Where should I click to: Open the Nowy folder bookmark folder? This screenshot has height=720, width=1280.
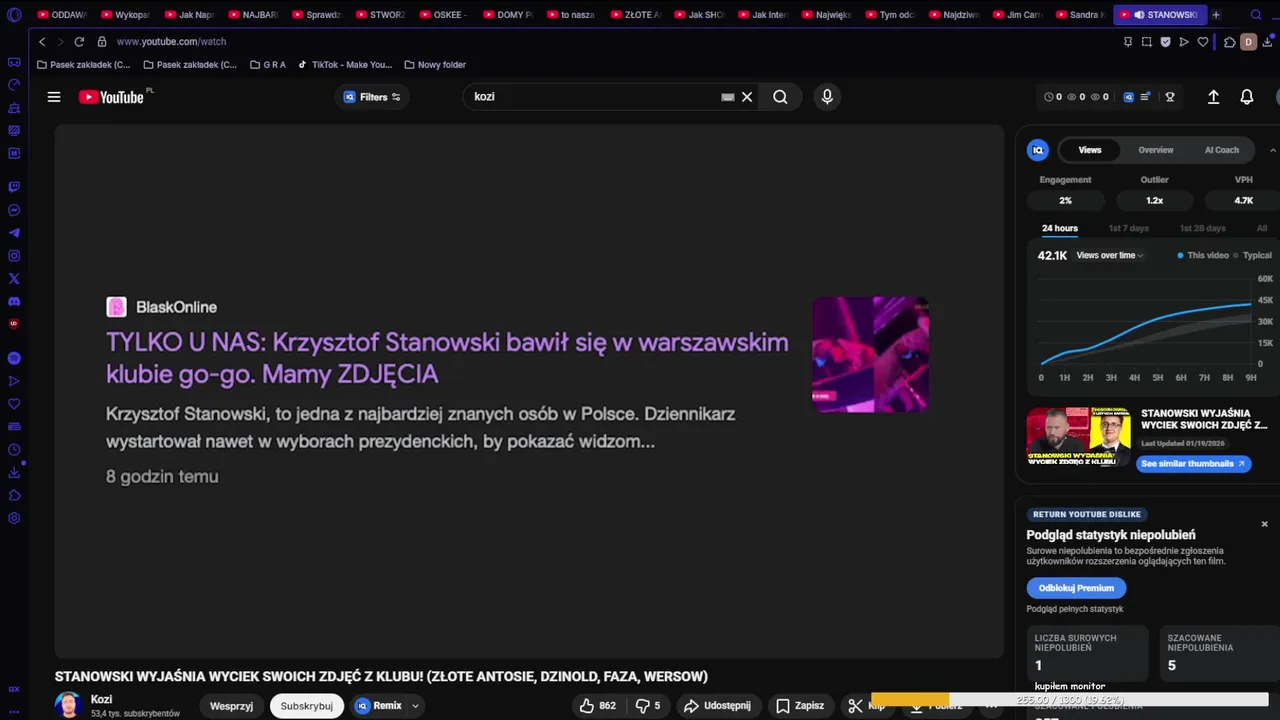click(435, 65)
